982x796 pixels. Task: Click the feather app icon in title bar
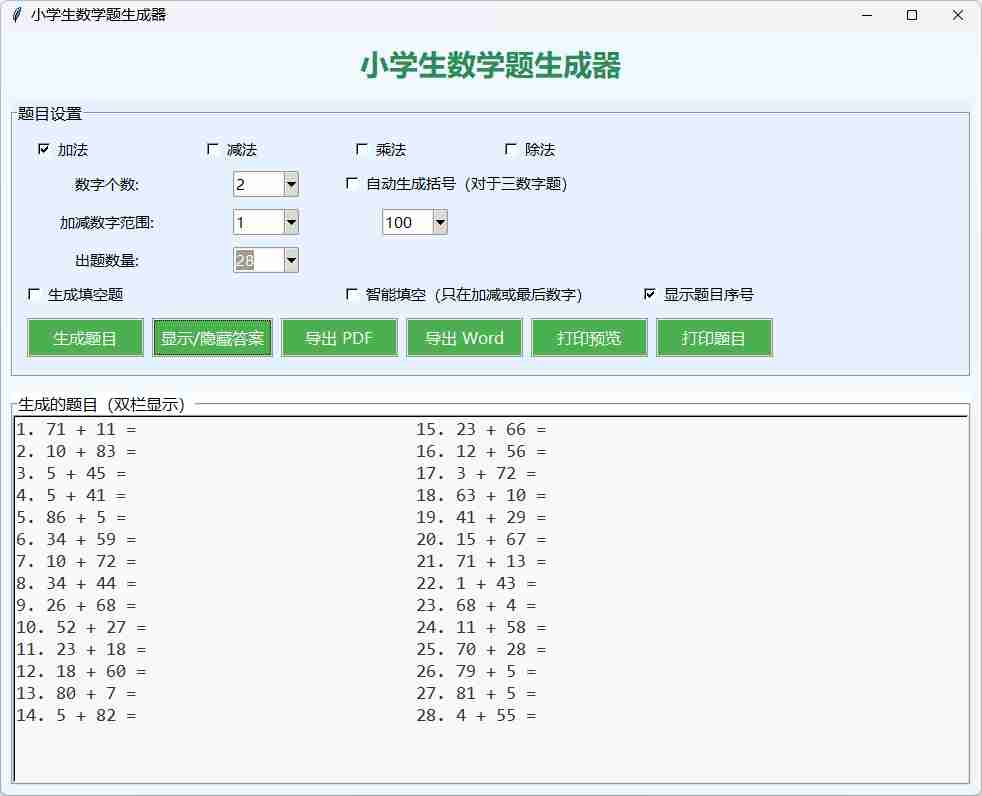(15, 15)
